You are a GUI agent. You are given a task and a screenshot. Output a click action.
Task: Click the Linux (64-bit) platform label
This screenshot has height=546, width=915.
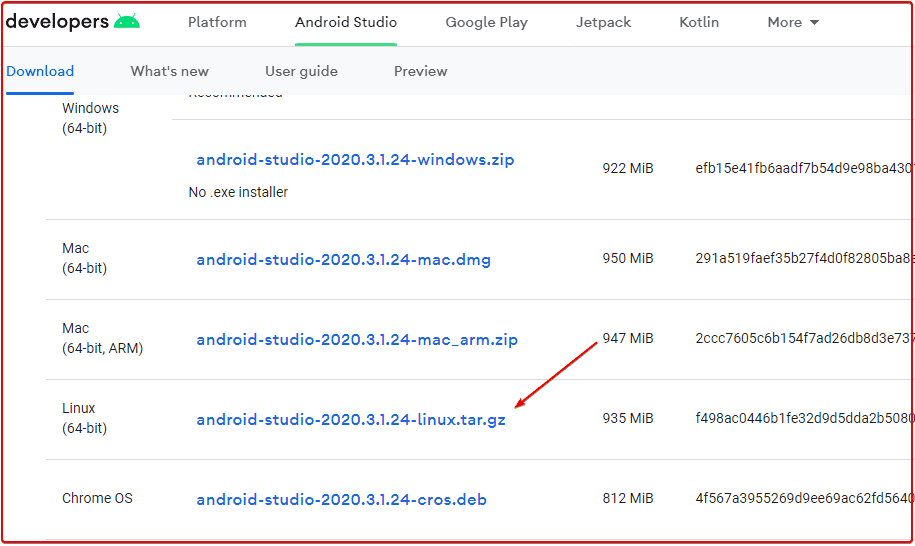84,418
